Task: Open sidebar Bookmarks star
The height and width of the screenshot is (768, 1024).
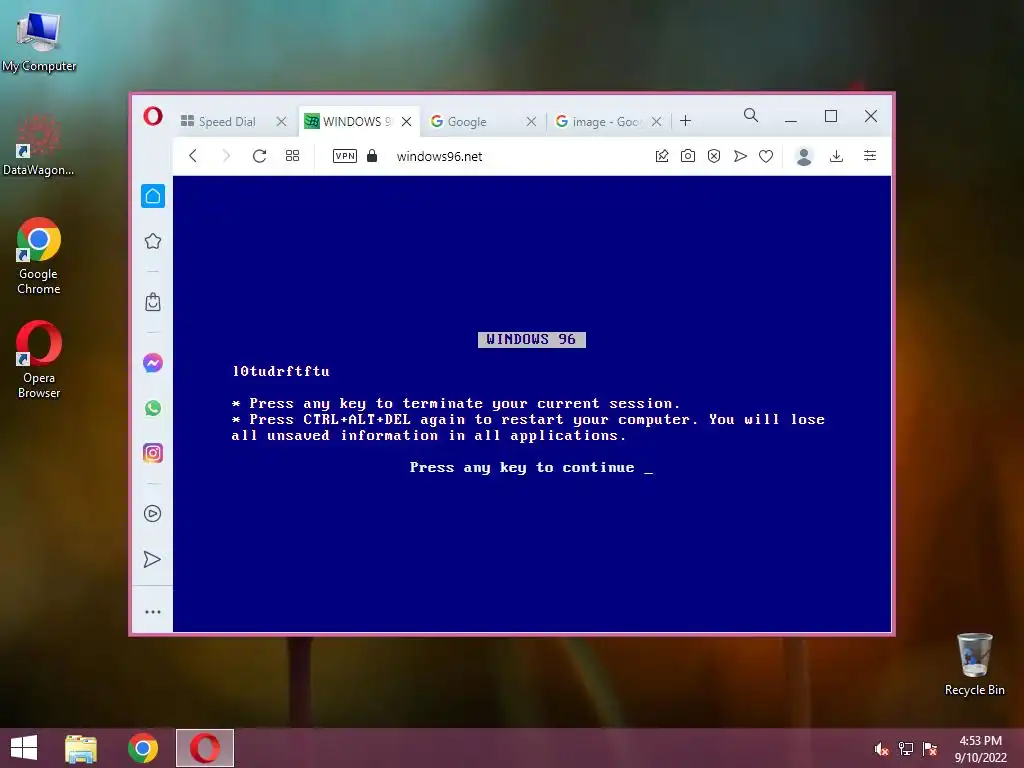Action: [x=153, y=241]
